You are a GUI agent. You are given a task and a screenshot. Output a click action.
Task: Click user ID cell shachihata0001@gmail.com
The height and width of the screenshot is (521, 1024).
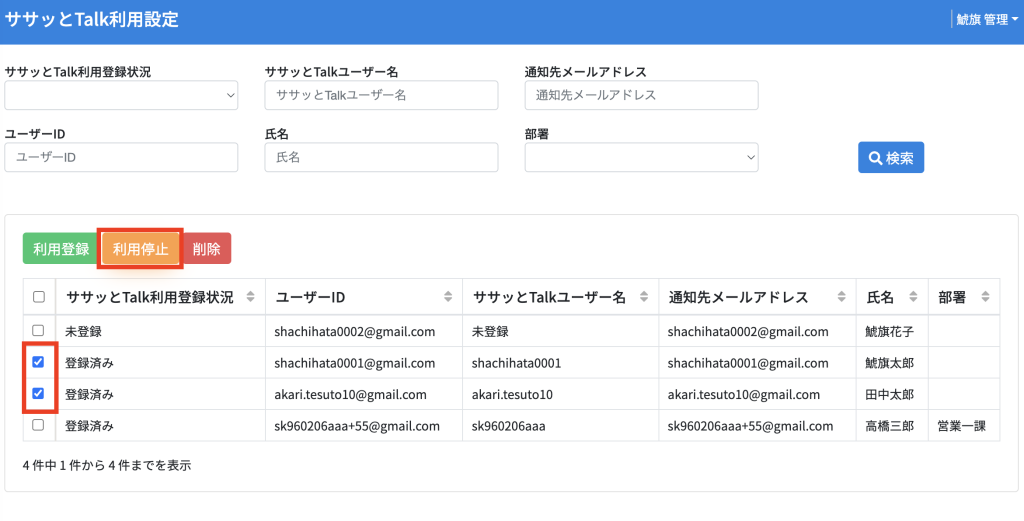[x=355, y=363]
